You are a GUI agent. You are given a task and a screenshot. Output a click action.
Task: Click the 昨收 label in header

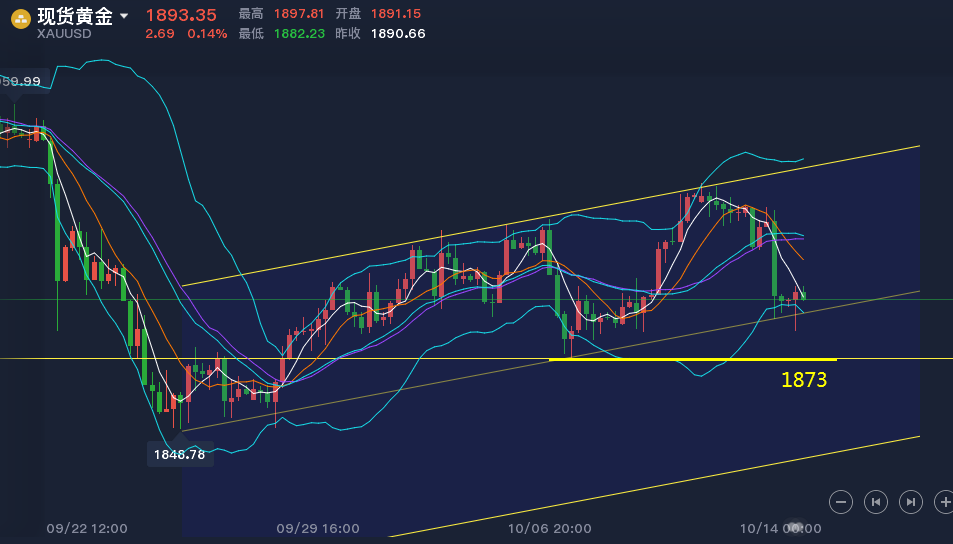click(348, 34)
